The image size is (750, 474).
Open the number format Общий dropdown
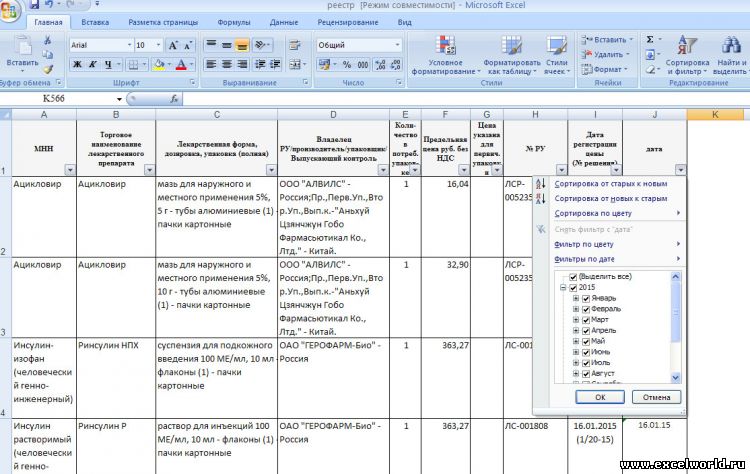pyautogui.click(x=397, y=45)
